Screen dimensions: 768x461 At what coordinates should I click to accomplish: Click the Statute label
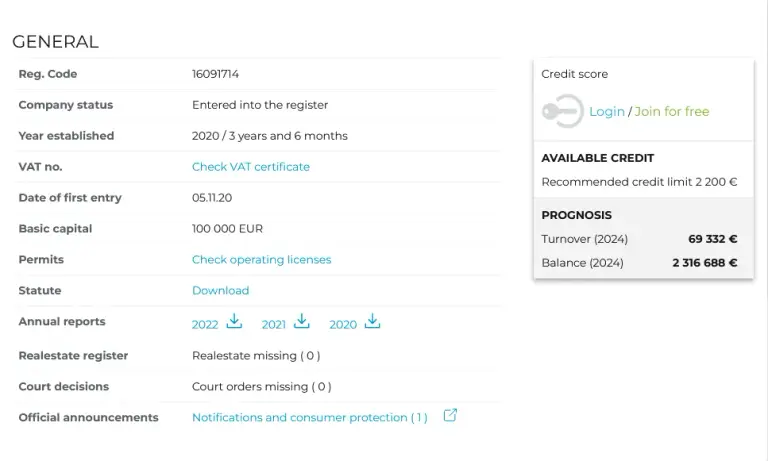40,291
